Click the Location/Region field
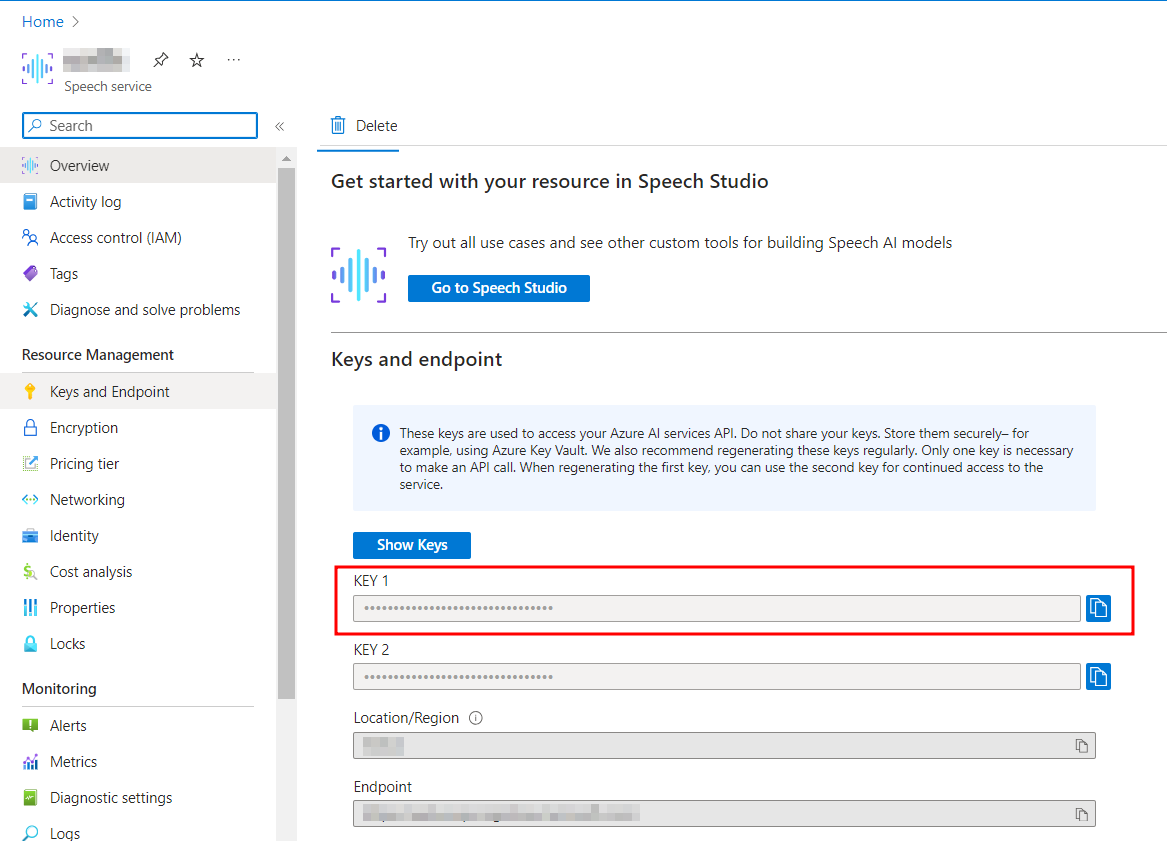Viewport: 1167px width, 841px height. pos(724,746)
